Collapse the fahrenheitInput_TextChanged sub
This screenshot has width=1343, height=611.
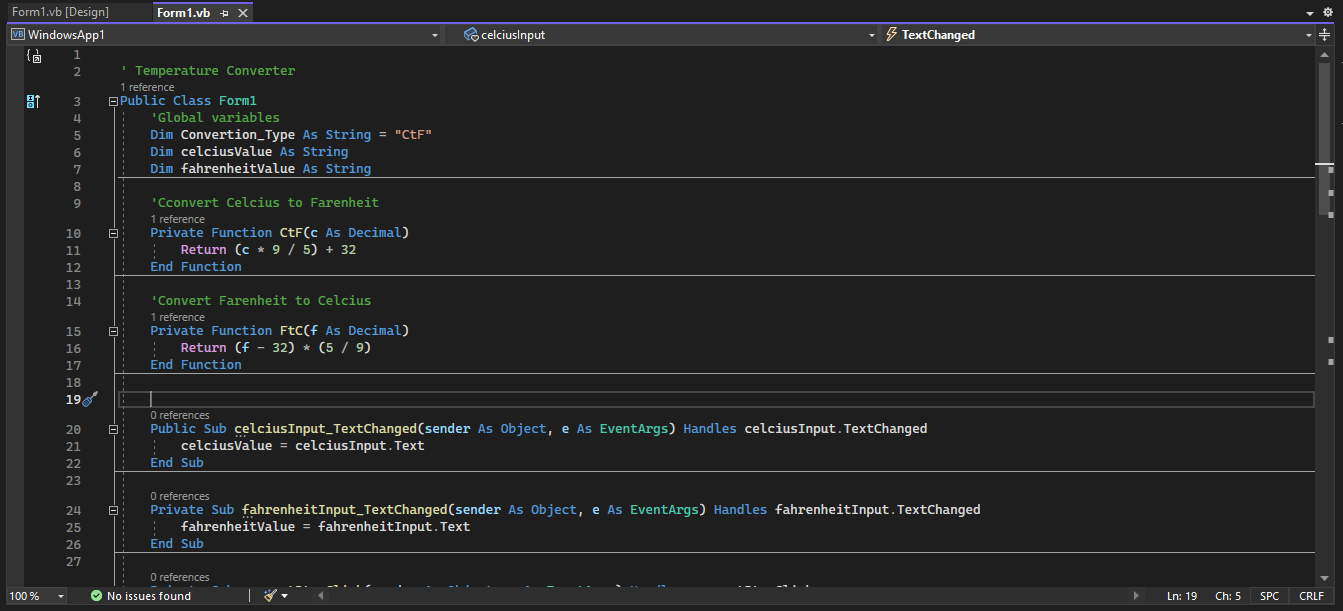point(113,510)
